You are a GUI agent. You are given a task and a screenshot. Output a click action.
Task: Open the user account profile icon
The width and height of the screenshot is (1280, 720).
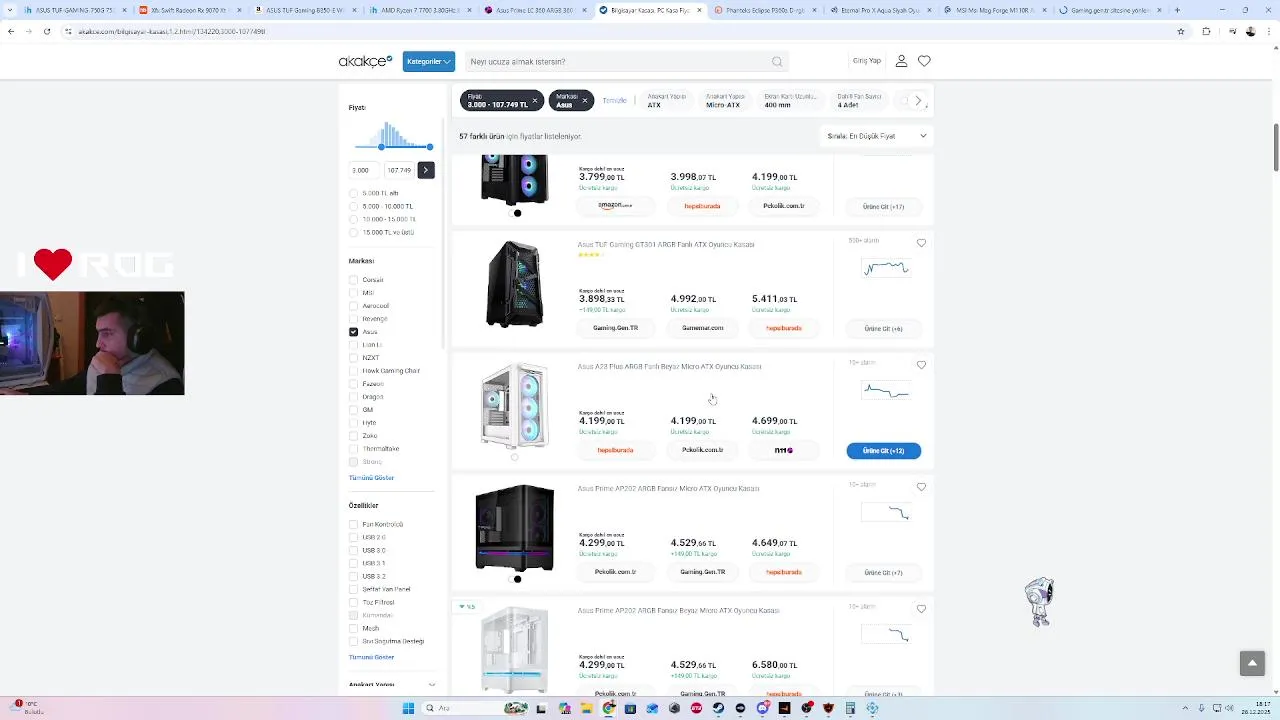click(901, 61)
